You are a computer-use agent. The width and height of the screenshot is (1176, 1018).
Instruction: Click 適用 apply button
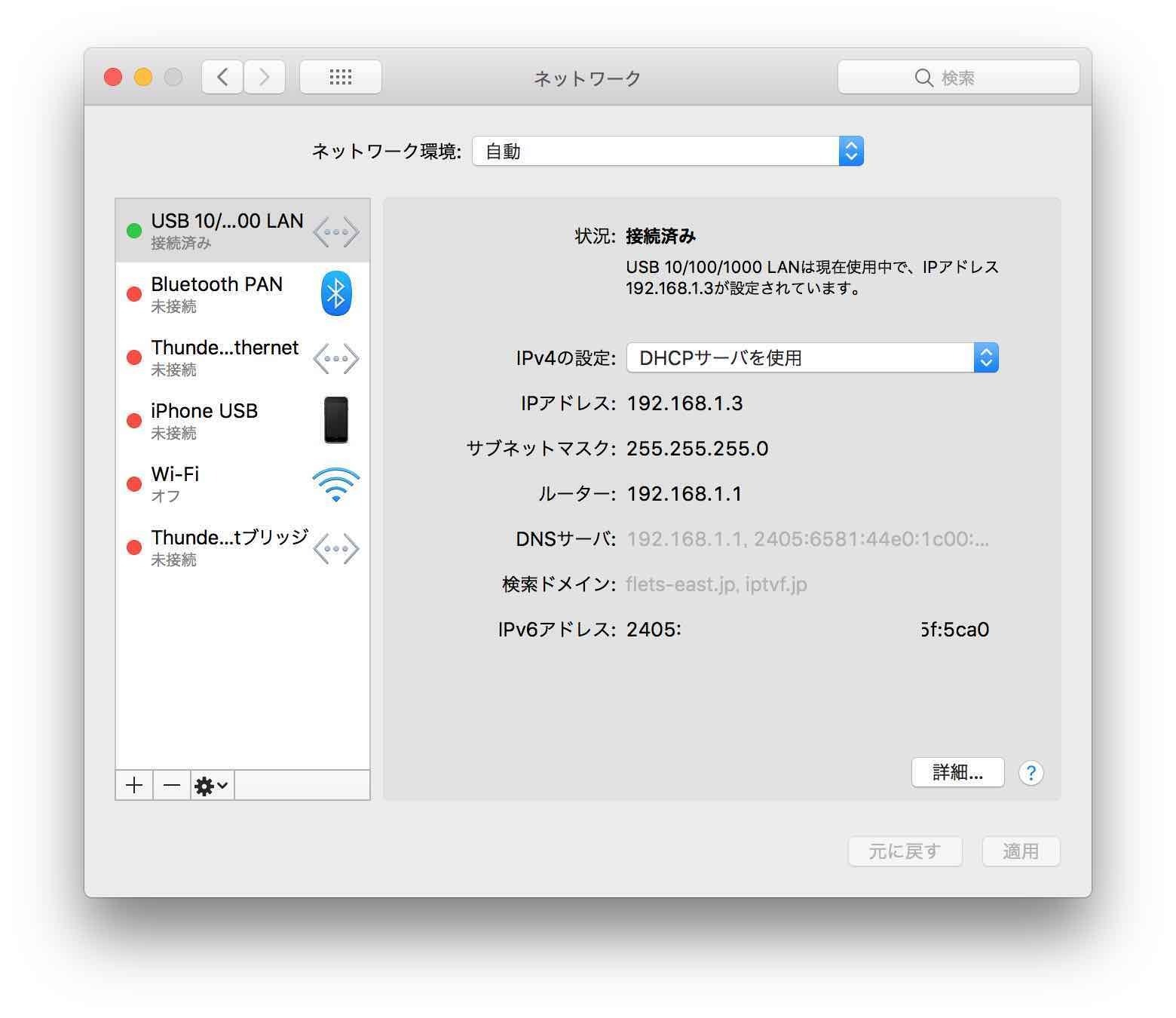tap(1021, 851)
